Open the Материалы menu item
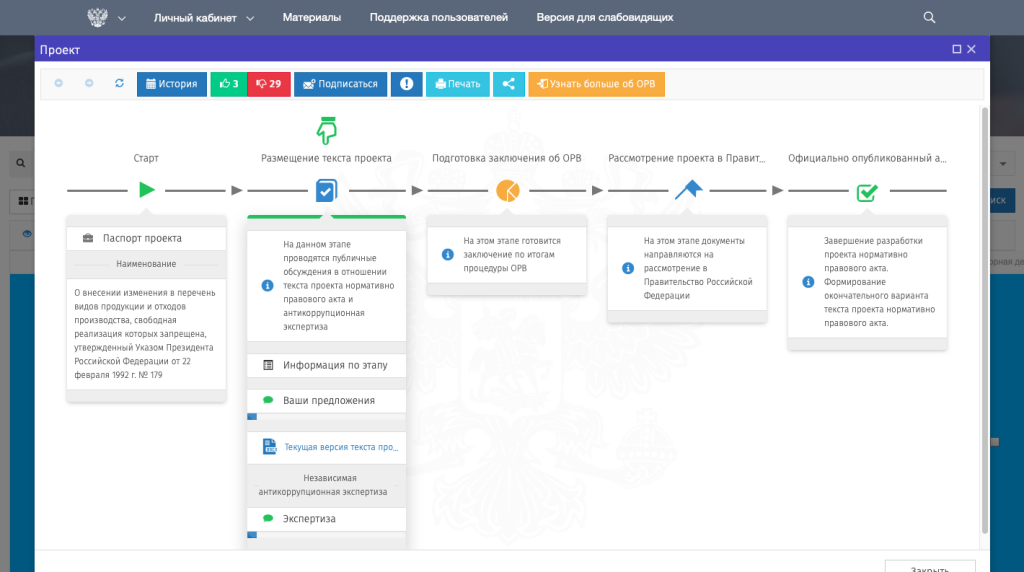 [311, 18]
